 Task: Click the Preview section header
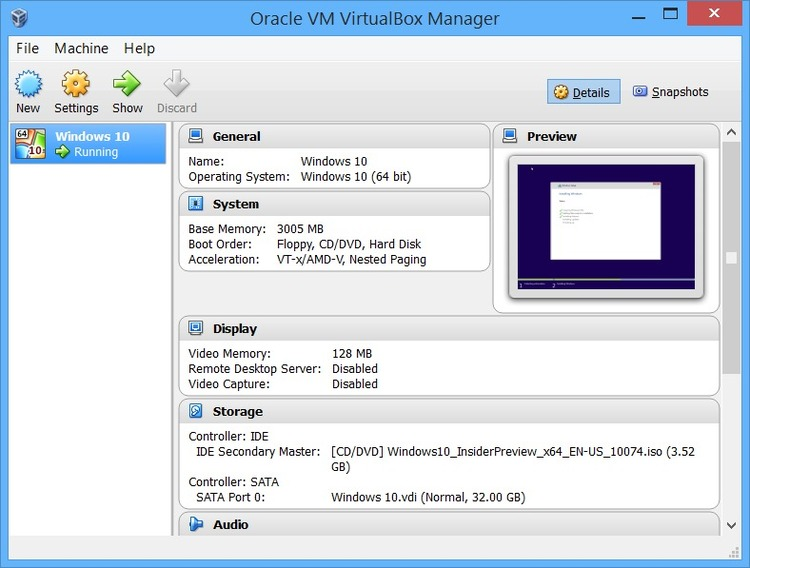606,136
